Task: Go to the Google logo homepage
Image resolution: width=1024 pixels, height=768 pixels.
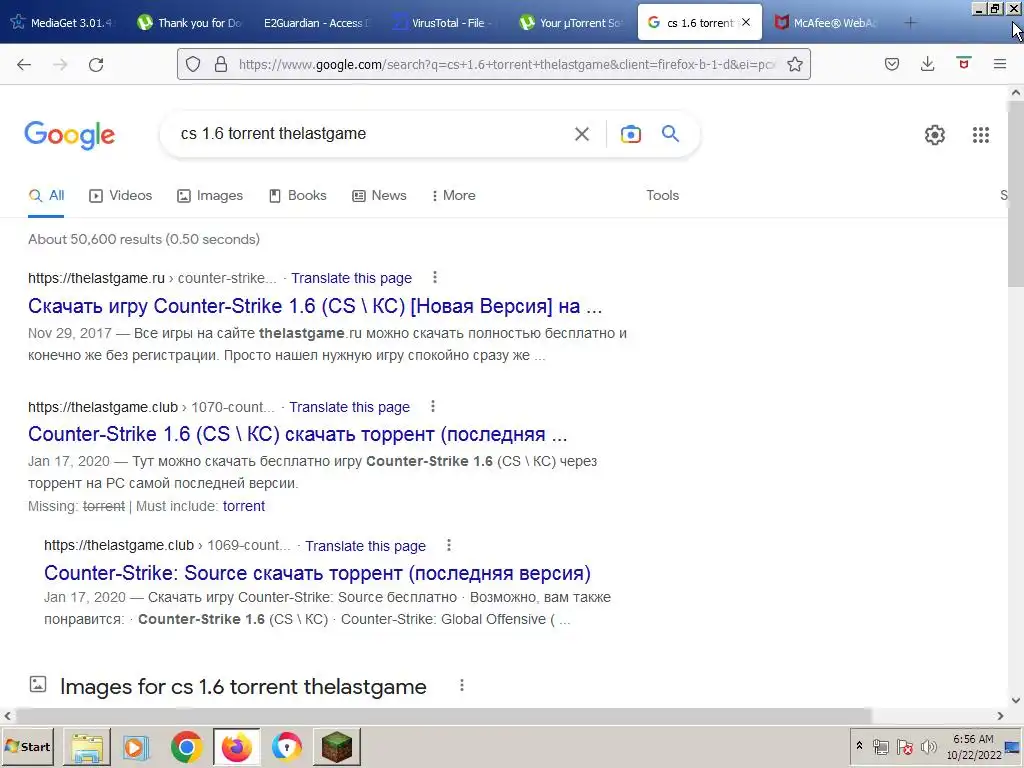Action: (70, 135)
